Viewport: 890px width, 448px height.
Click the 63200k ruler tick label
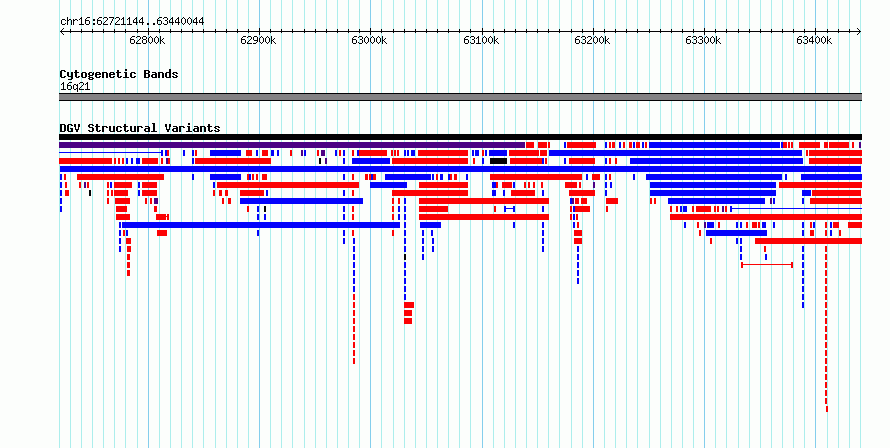pos(593,40)
